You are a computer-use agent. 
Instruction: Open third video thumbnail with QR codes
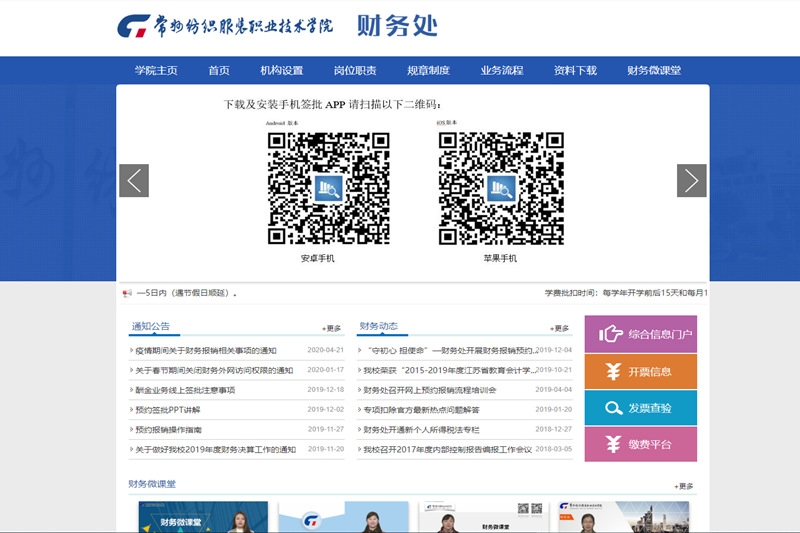(483, 517)
